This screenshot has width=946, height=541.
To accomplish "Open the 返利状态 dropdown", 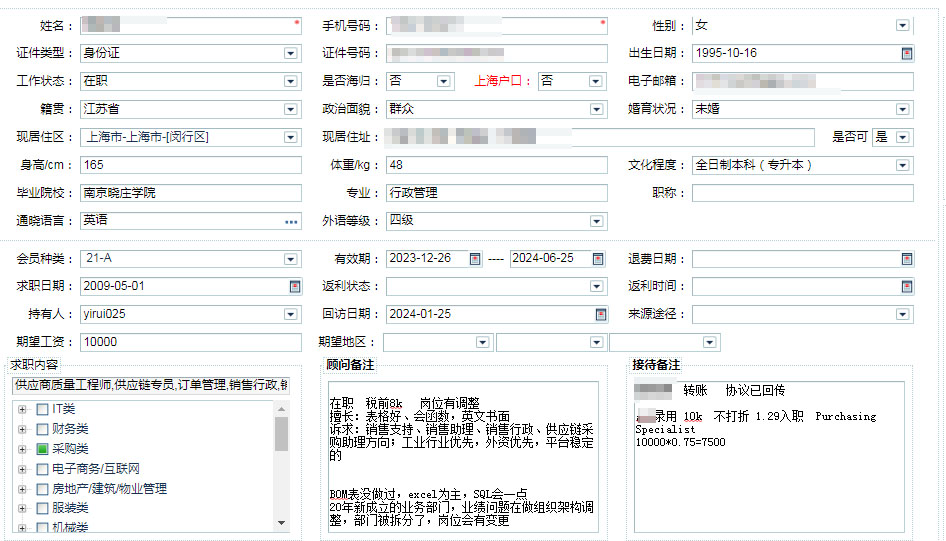I will pos(596,286).
